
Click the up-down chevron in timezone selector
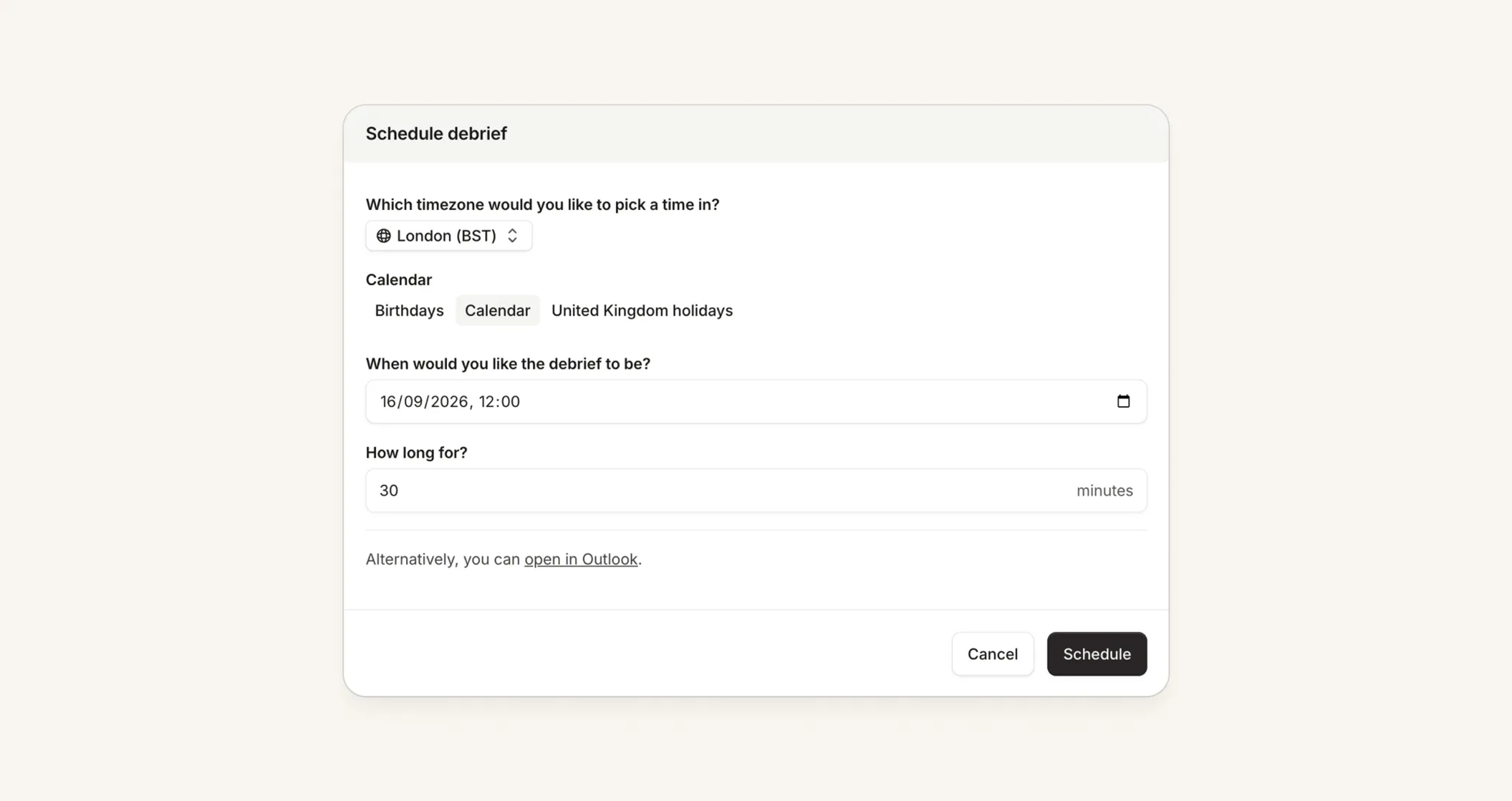pyautogui.click(x=512, y=235)
